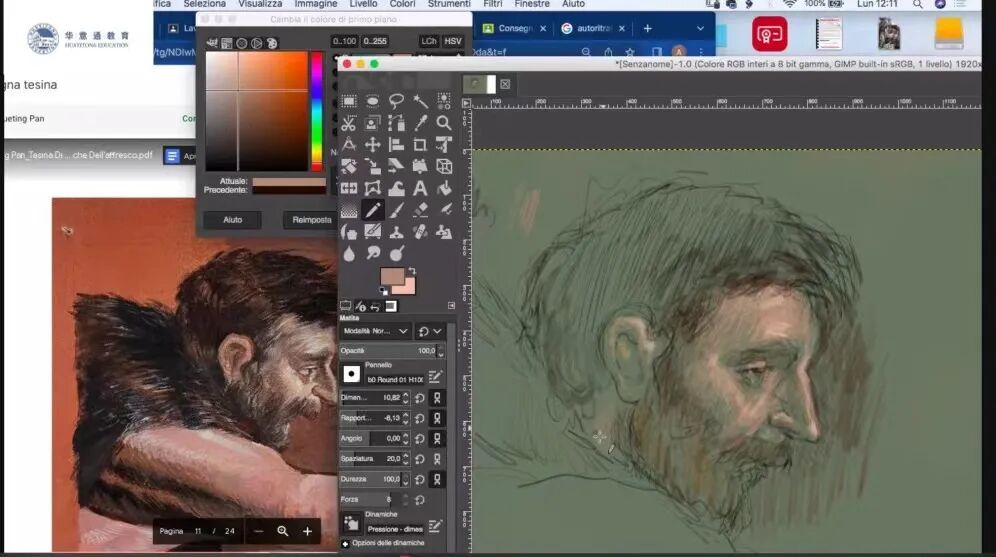Reset colors to black and white
Image resolution: width=996 pixels, height=557 pixels.
click(x=384, y=292)
